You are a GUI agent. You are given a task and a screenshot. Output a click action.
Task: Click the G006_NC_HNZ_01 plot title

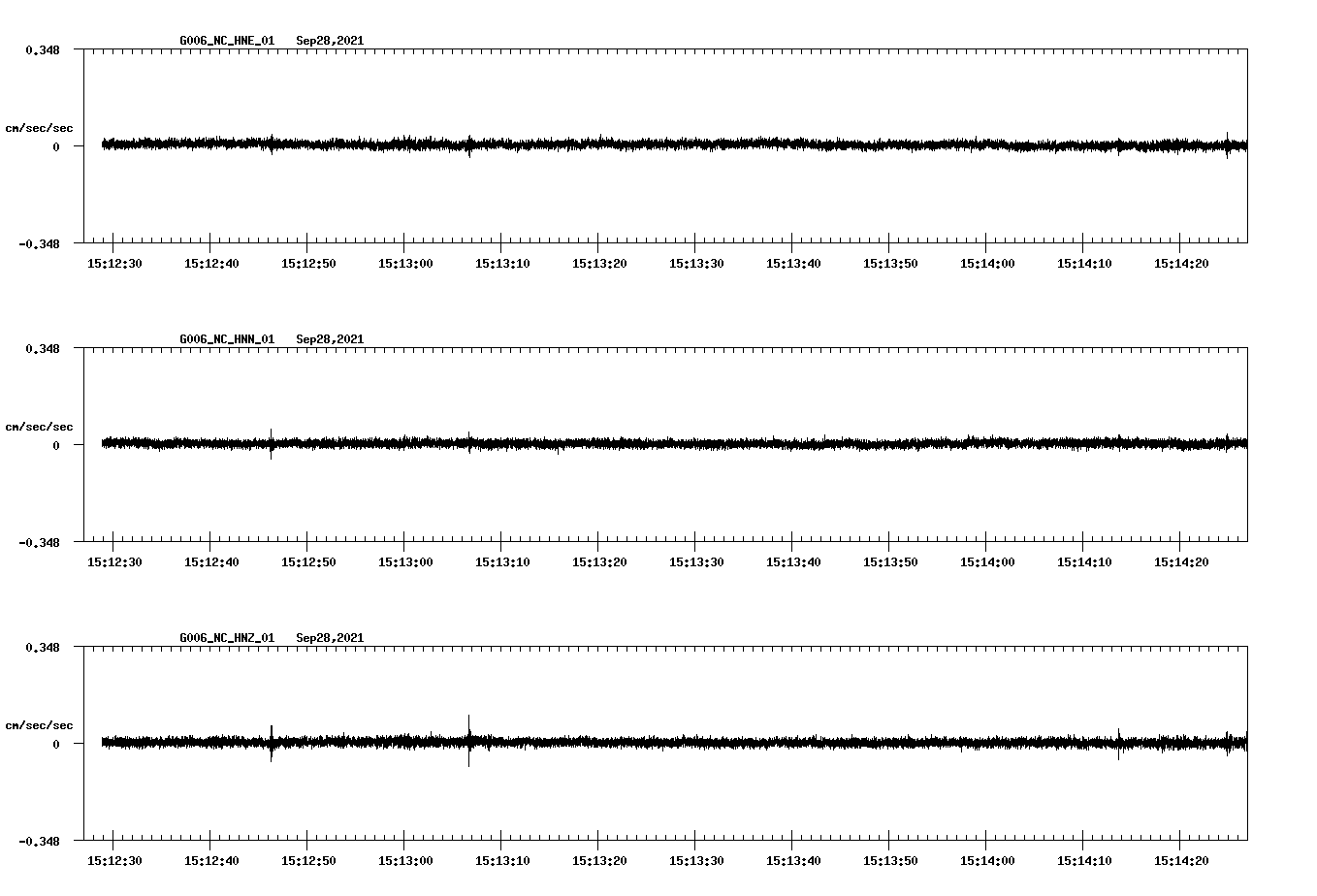point(227,638)
